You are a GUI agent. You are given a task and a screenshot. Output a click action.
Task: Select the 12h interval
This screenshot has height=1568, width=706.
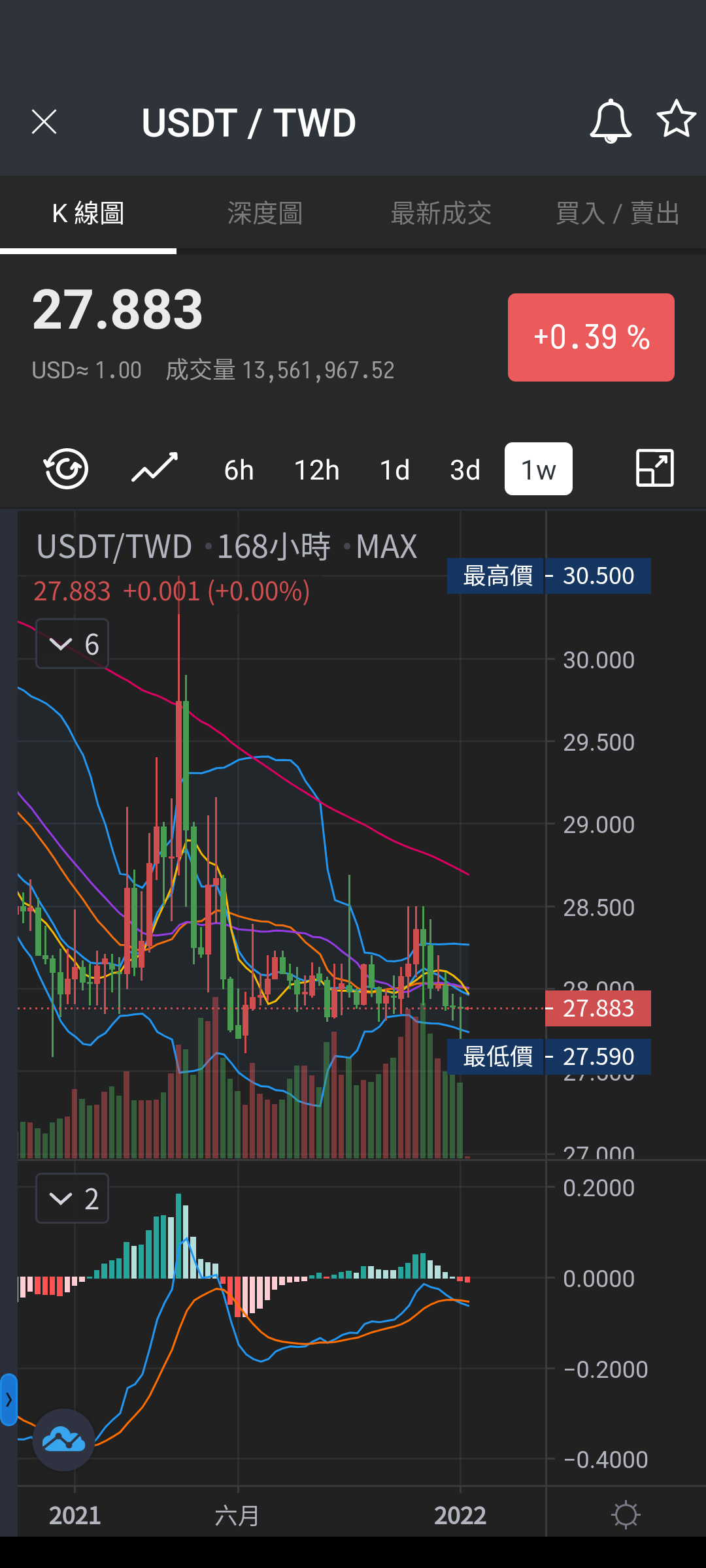317,470
